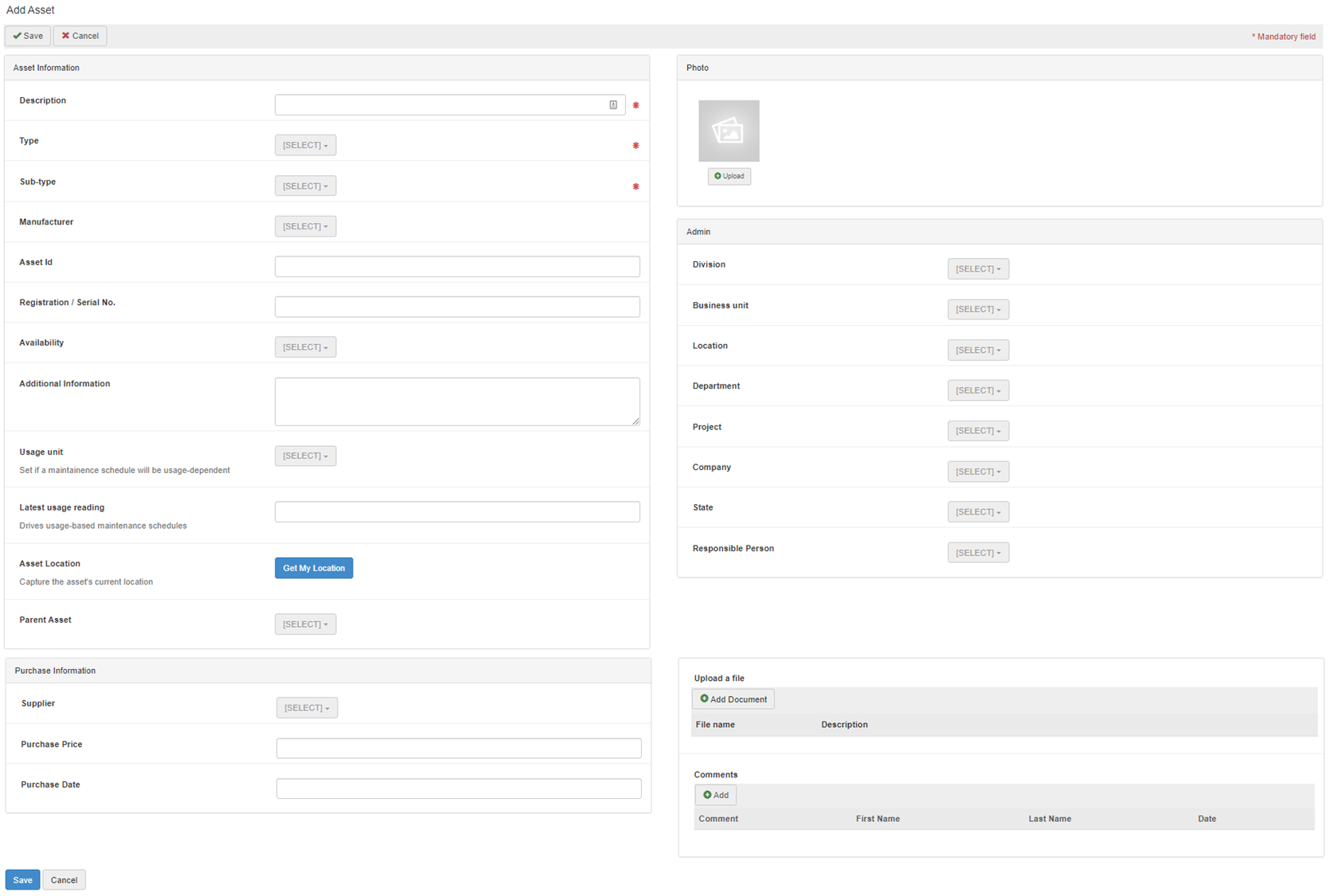Open the Manufacturer dropdown
The image size is (1333, 896).
pyautogui.click(x=305, y=226)
